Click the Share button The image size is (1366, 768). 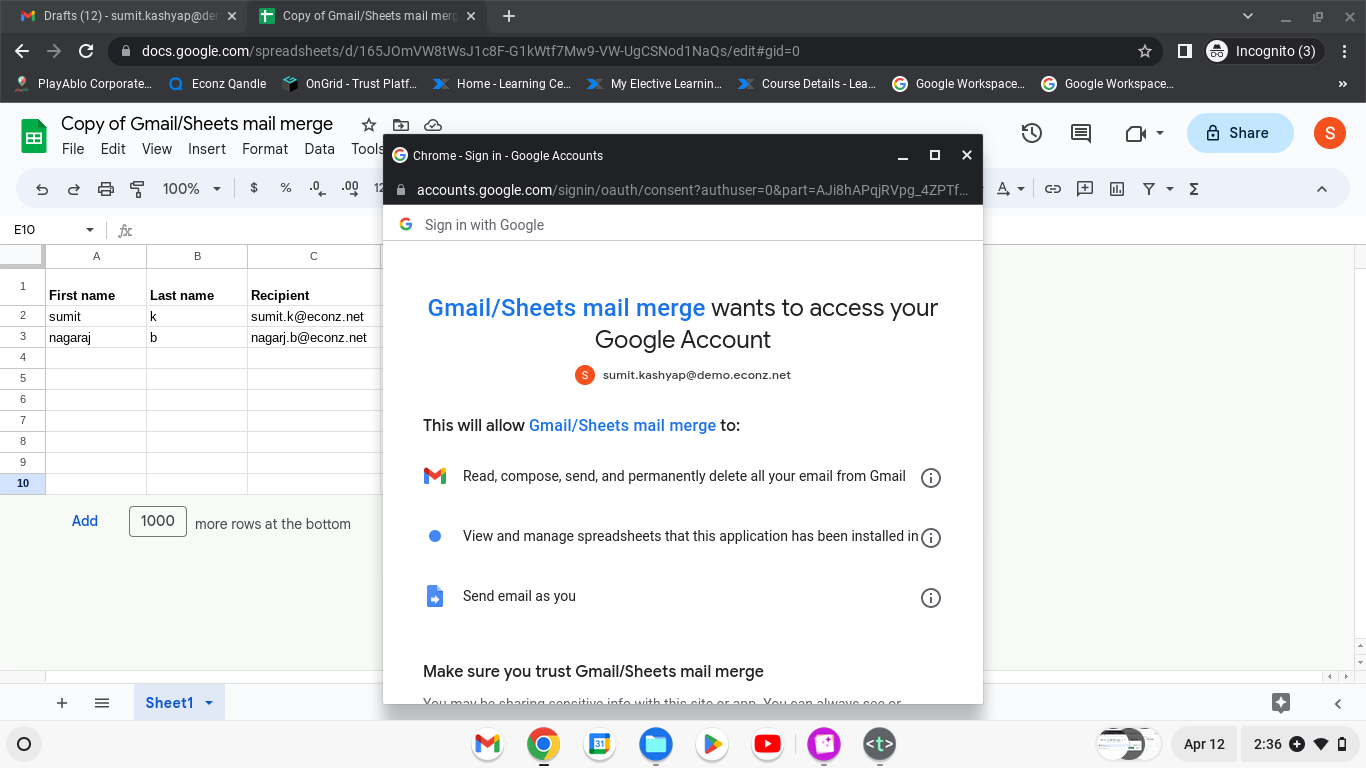coord(1240,133)
